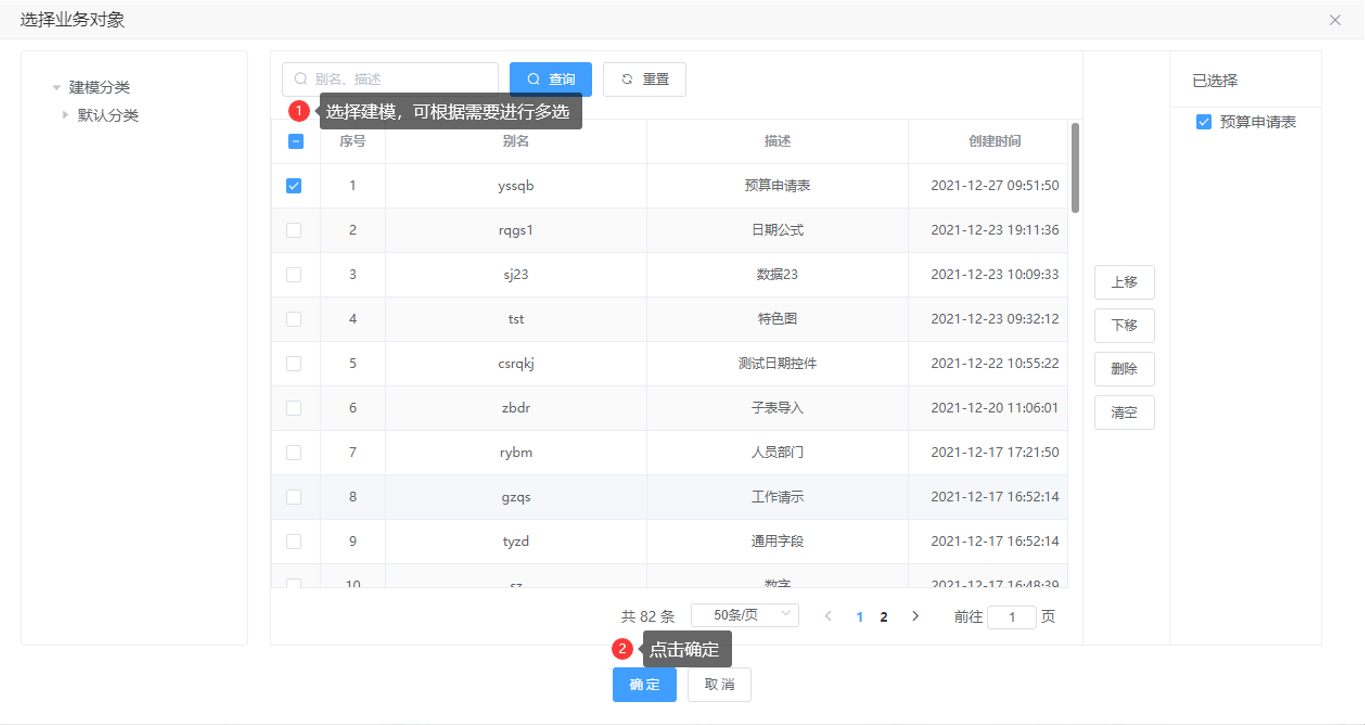
Task: Click the 清空 clear all button
Action: pos(1124,412)
